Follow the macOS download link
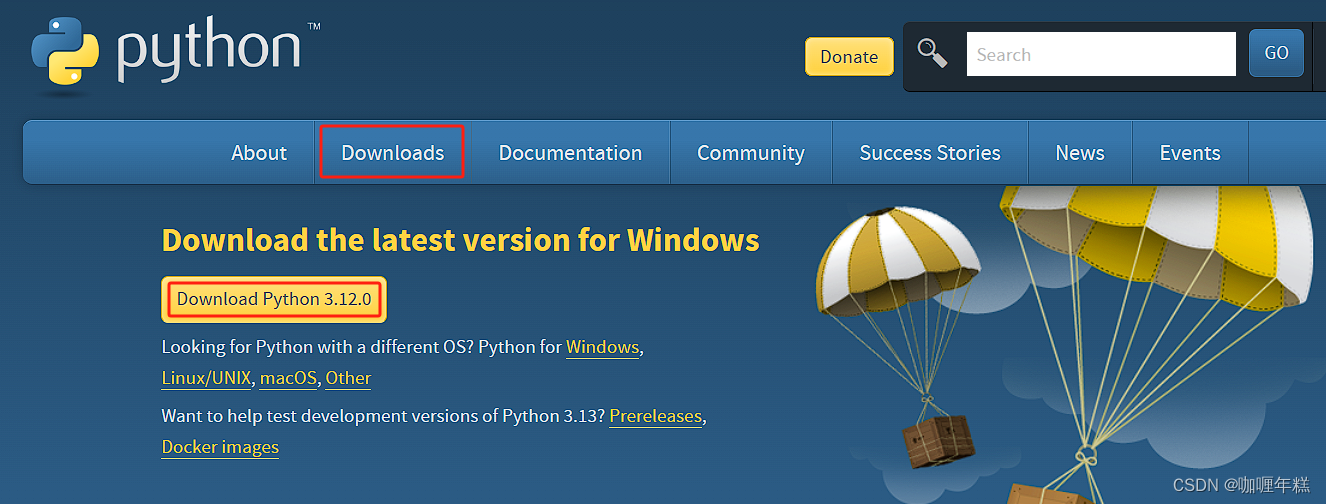Viewport: 1326px width, 504px height. (x=289, y=378)
